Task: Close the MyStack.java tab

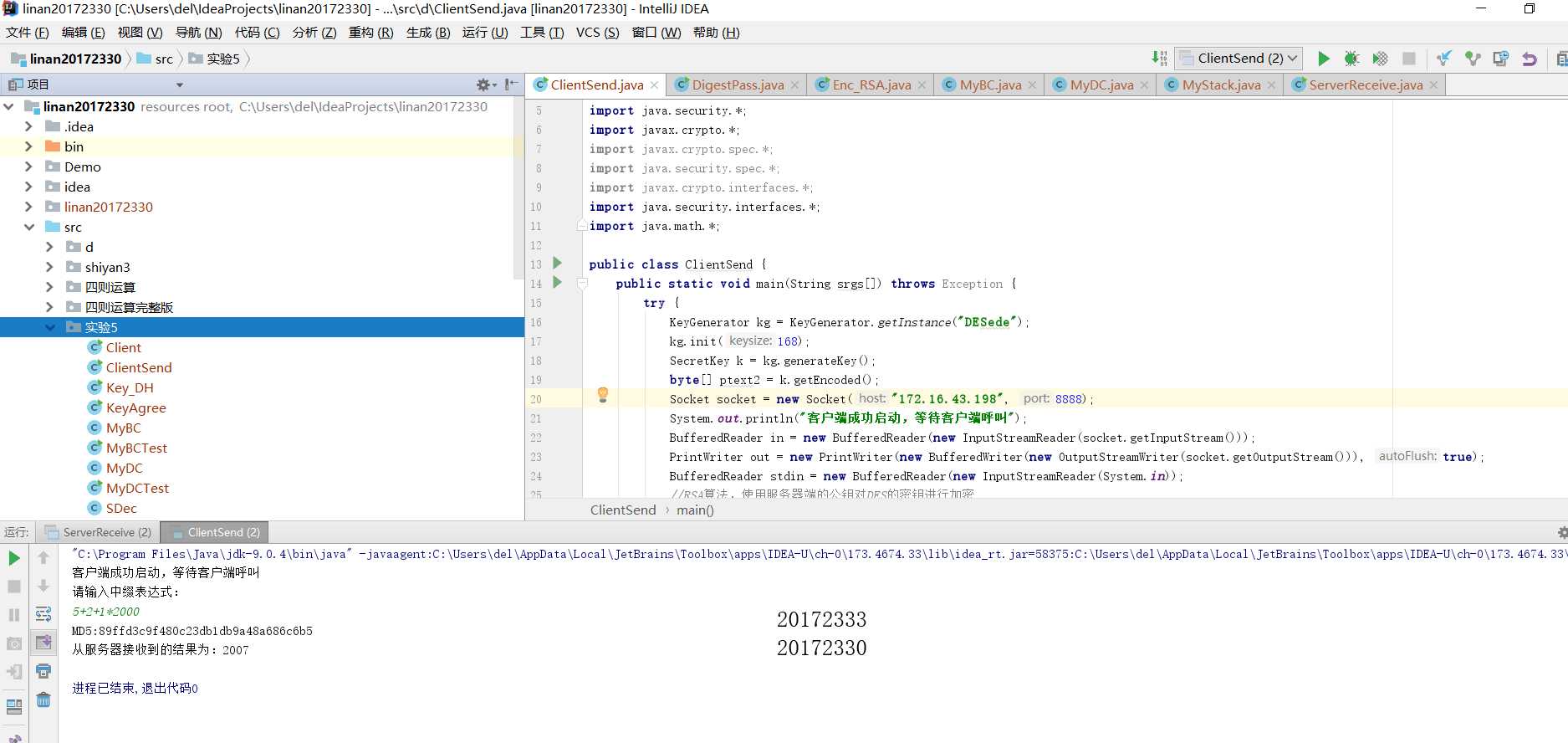Action: coord(1271,85)
